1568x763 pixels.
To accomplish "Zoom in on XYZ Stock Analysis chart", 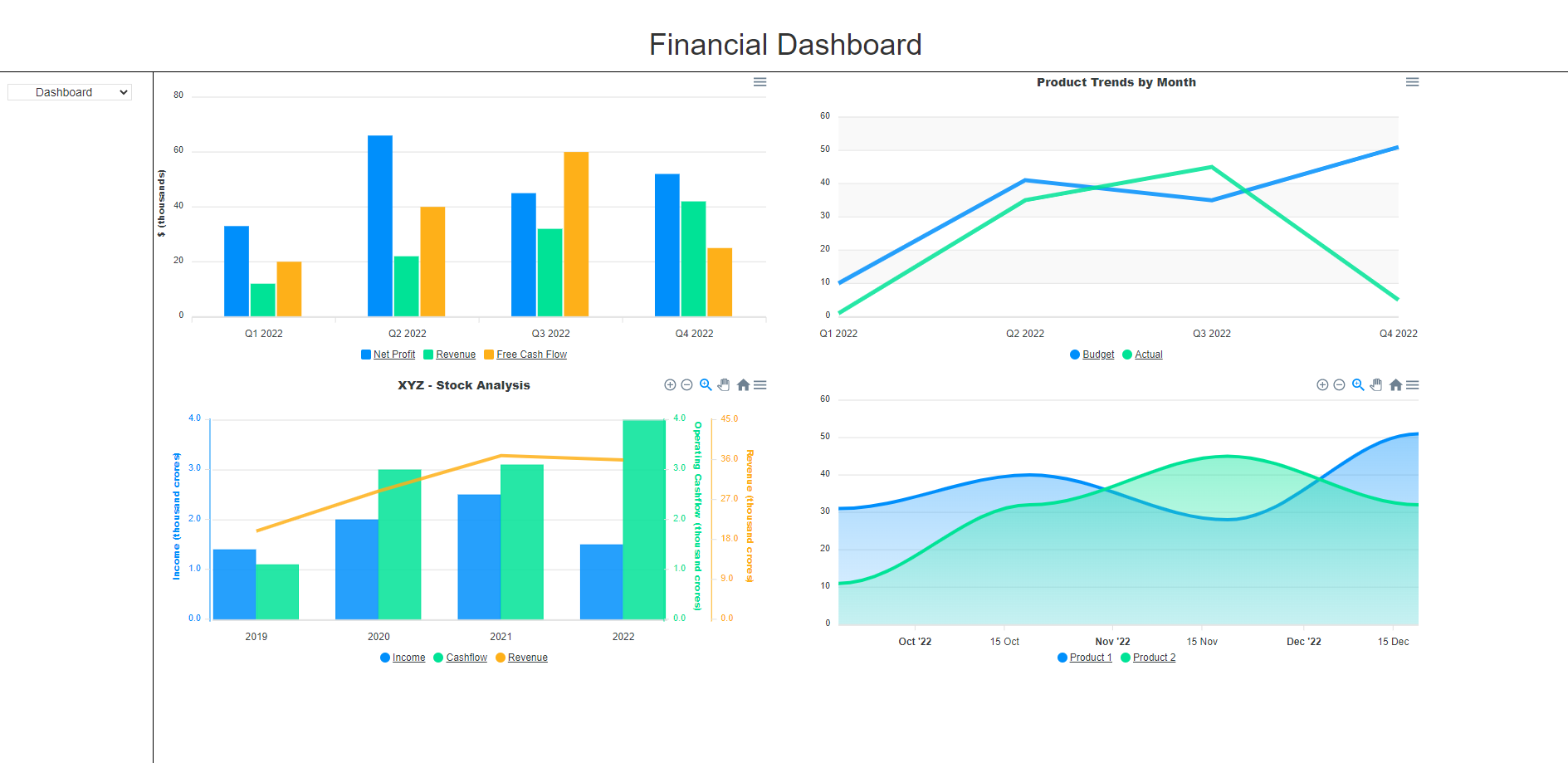I will point(670,385).
